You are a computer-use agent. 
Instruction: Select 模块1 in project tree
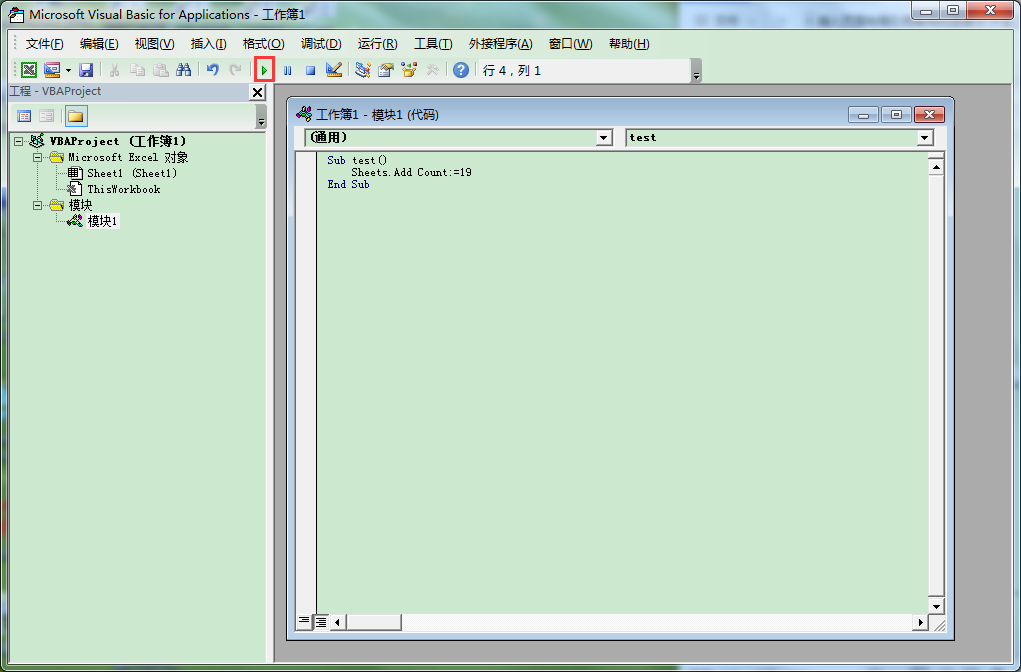pyautogui.click(x=102, y=221)
